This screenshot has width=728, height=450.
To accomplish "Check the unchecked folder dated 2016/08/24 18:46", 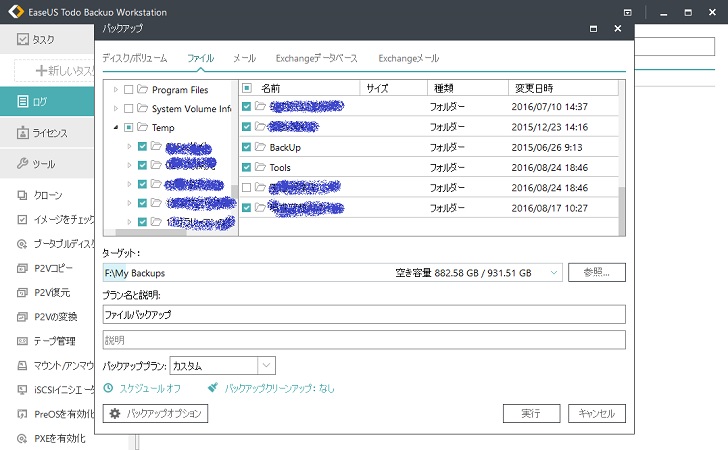I will (247, 187).
